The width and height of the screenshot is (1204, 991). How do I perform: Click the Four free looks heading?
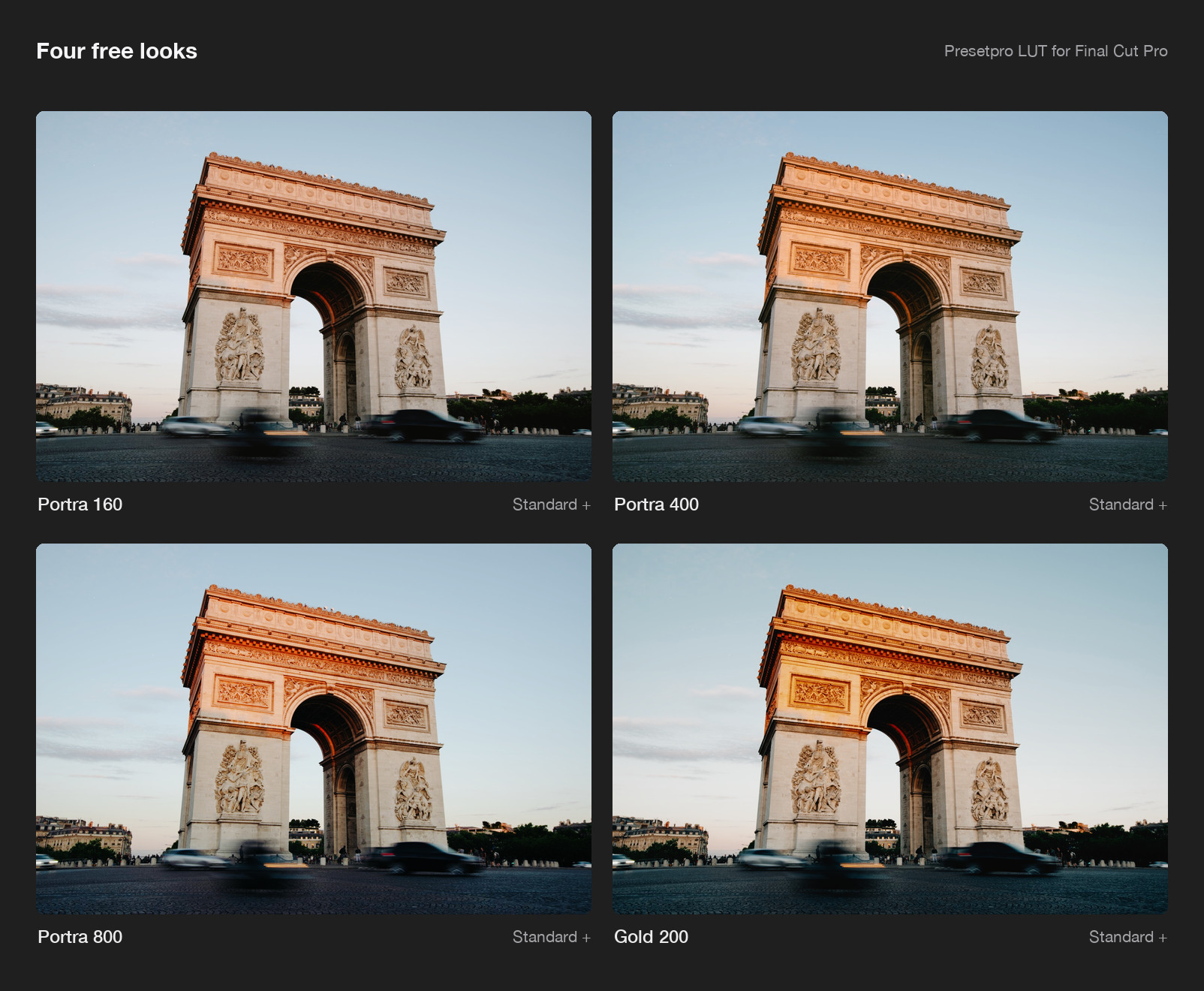pyautogui.click(x=117, y=51)
